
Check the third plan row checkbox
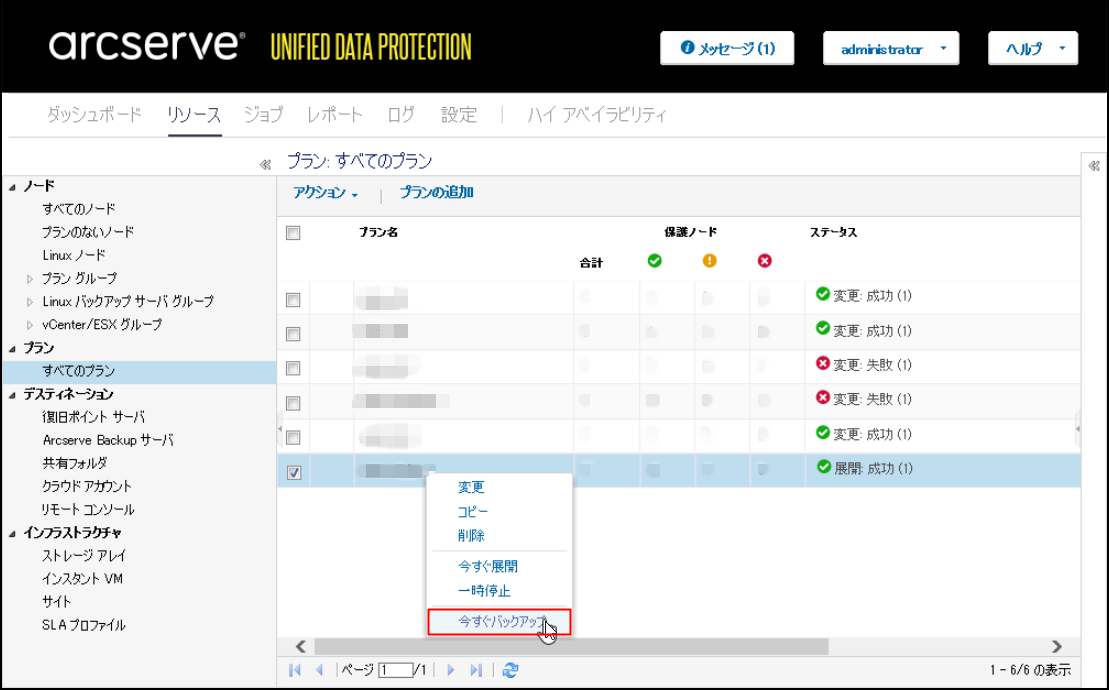point(293,368)
